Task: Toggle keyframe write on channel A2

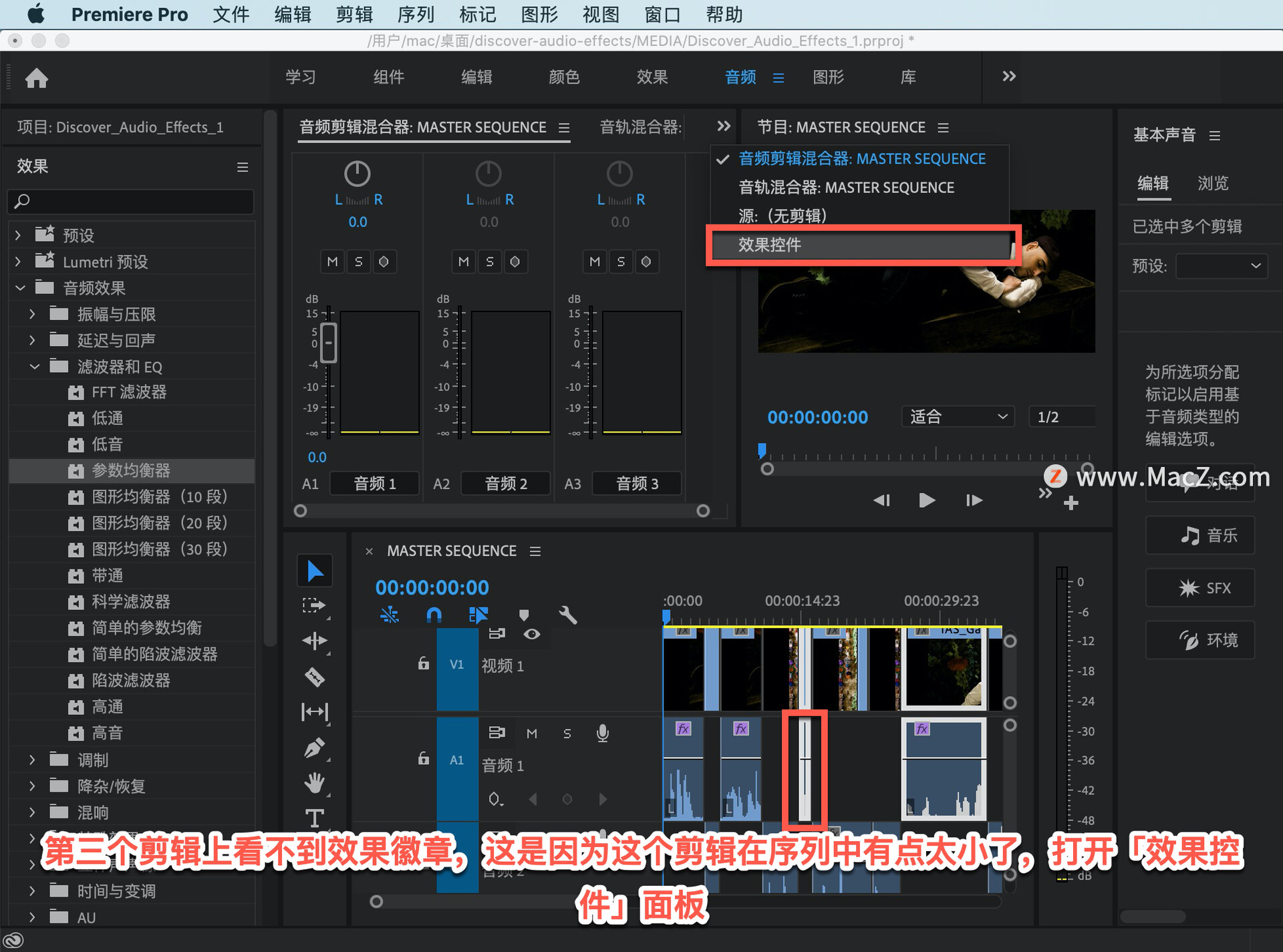Action: 515,261
